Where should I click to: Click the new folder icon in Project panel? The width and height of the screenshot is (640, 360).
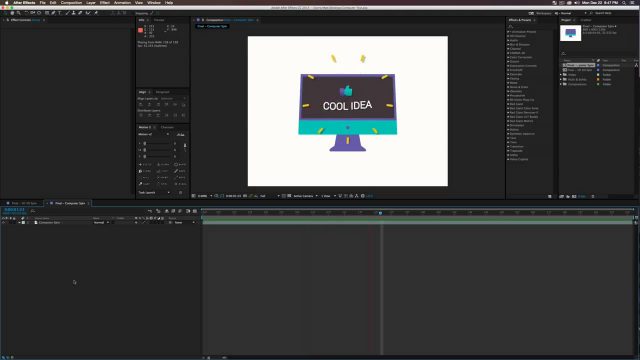(x=568, y=196)
